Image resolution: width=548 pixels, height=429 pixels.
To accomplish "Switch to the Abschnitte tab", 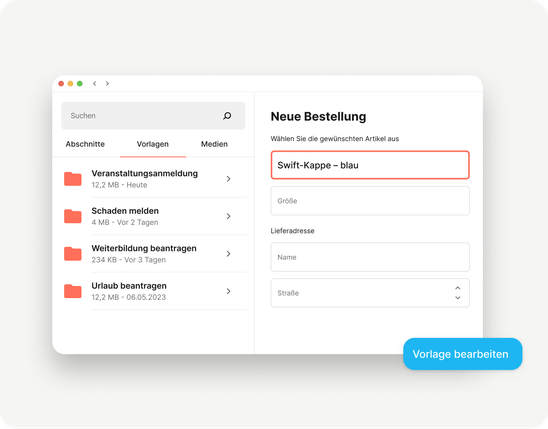I will click(x=85, y=144).
